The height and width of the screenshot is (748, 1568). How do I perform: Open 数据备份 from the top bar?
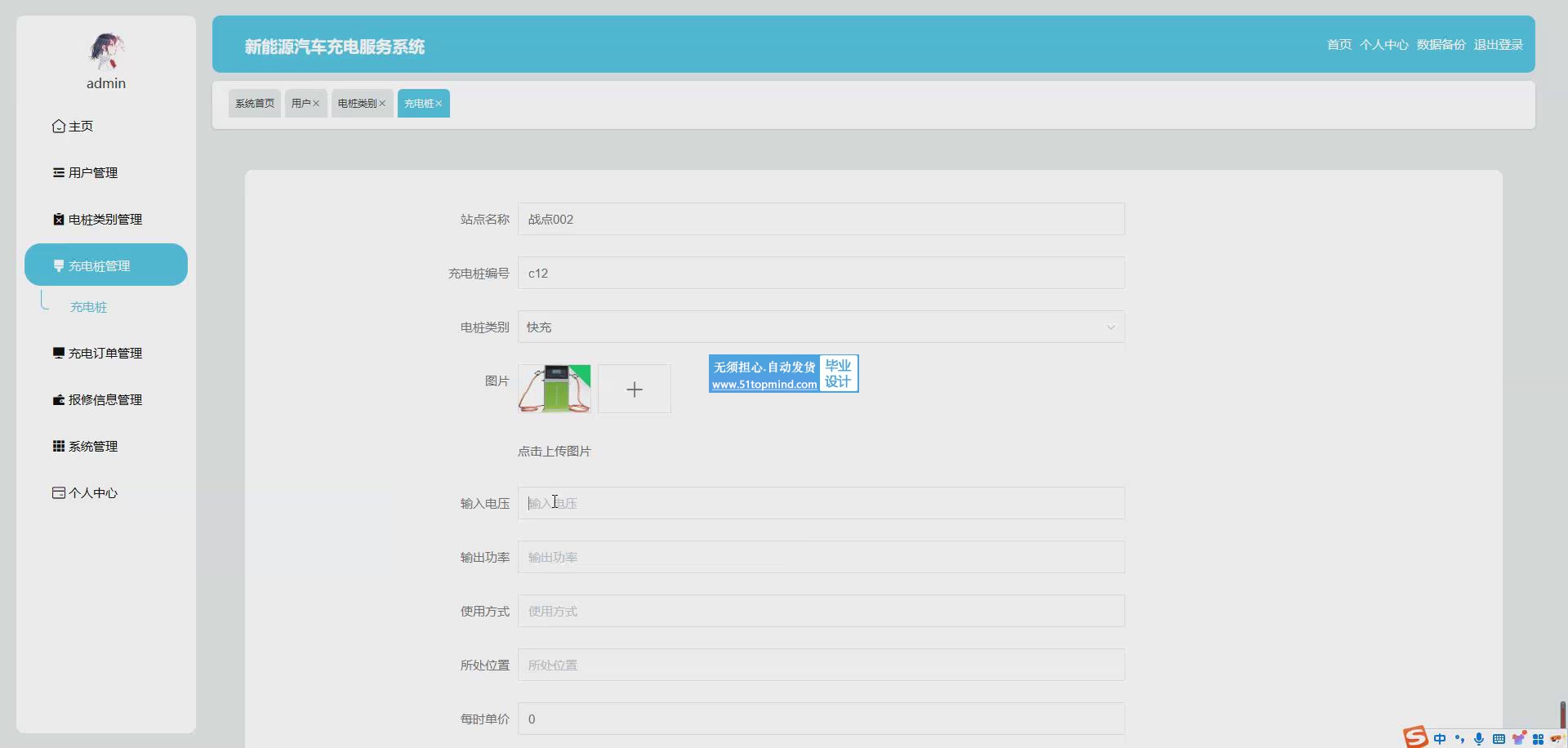pos(1441,45)
